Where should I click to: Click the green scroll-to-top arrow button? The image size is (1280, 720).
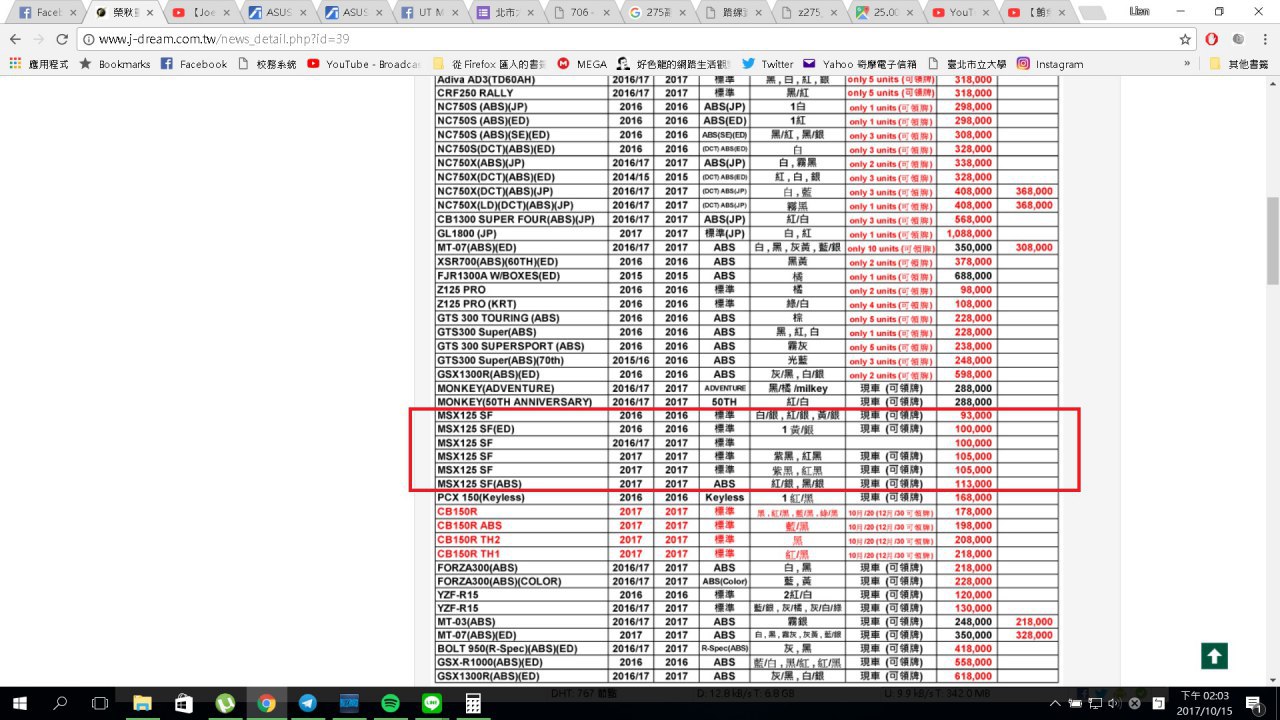[1214, 656]
